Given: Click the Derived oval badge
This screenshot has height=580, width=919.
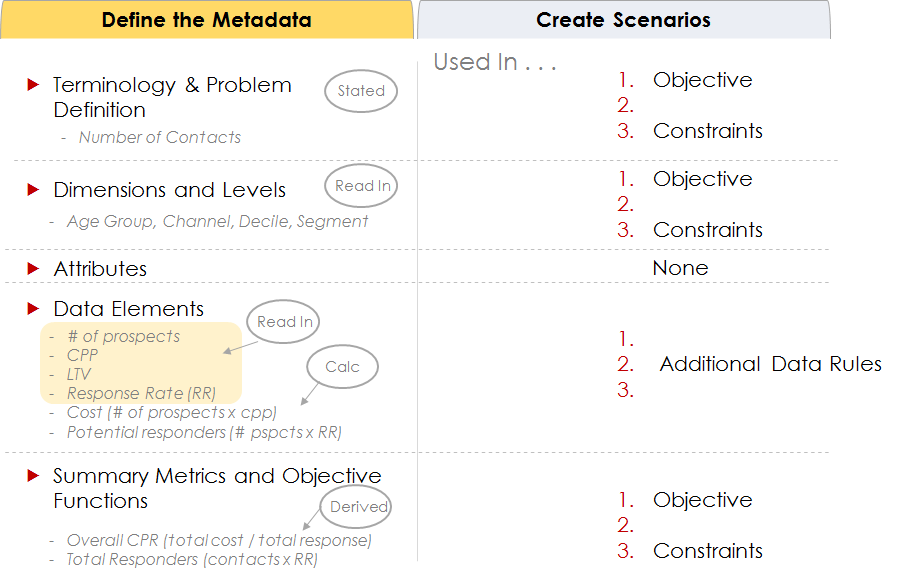Looking at the screenshot, I should click(x=356, y=506).
